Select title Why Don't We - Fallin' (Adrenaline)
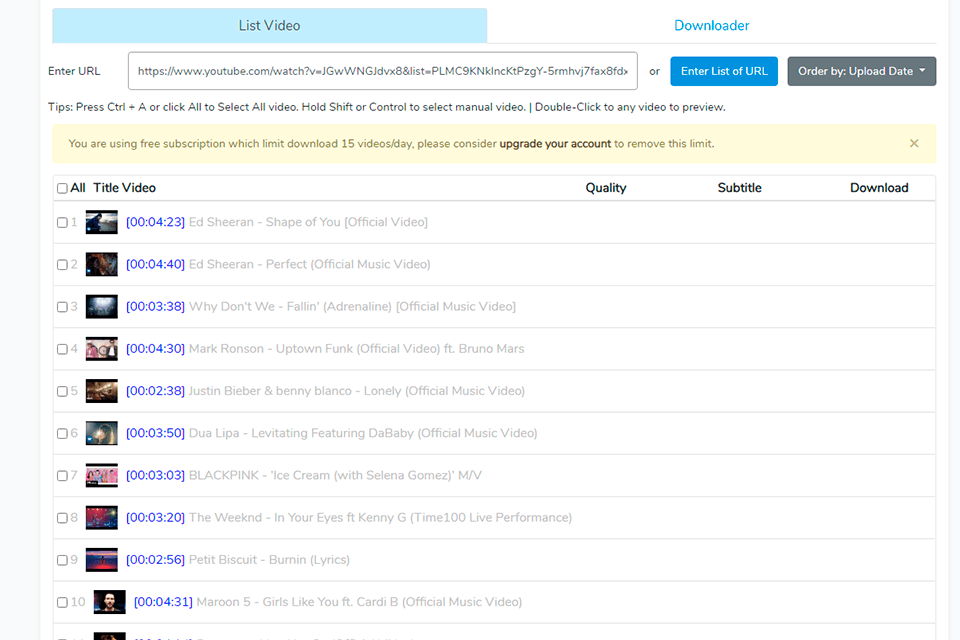The width and height of the screenshot is (960, 640). click(352, 307)
